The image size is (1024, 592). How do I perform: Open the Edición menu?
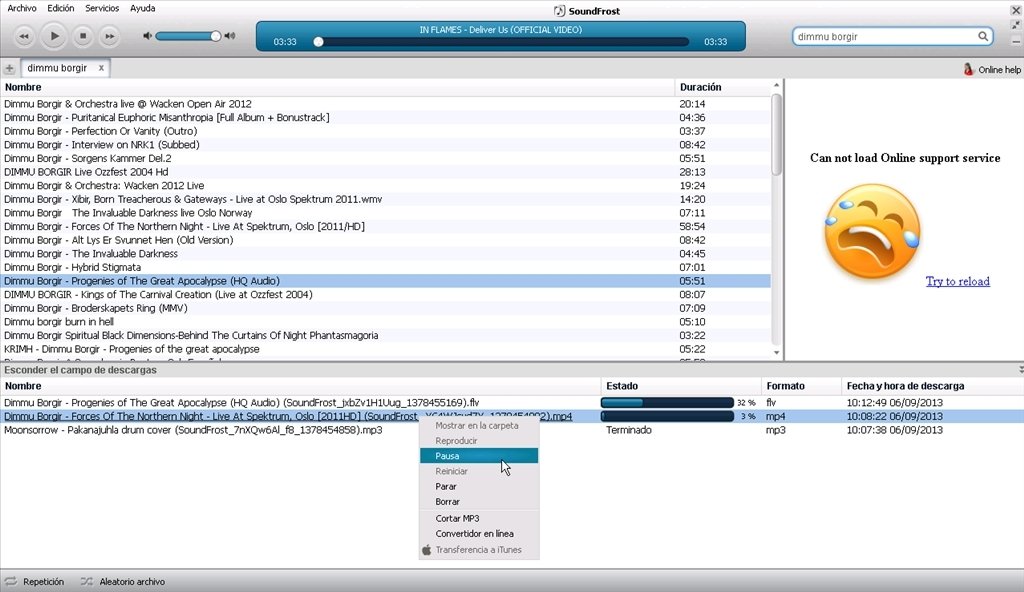click(x=61, y=8)
